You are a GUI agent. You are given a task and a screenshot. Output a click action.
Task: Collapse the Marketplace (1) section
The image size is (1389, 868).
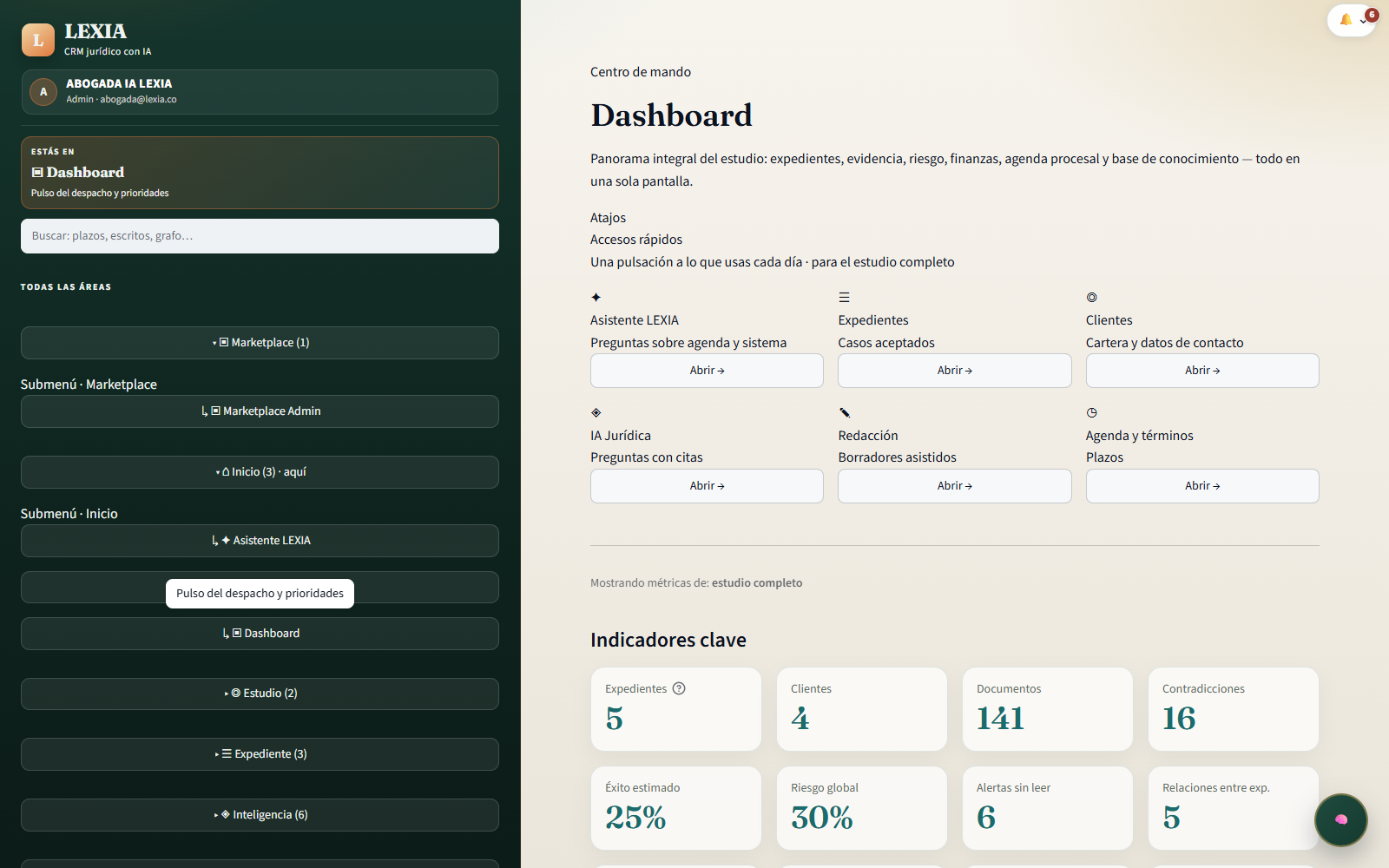pos(260,343)
